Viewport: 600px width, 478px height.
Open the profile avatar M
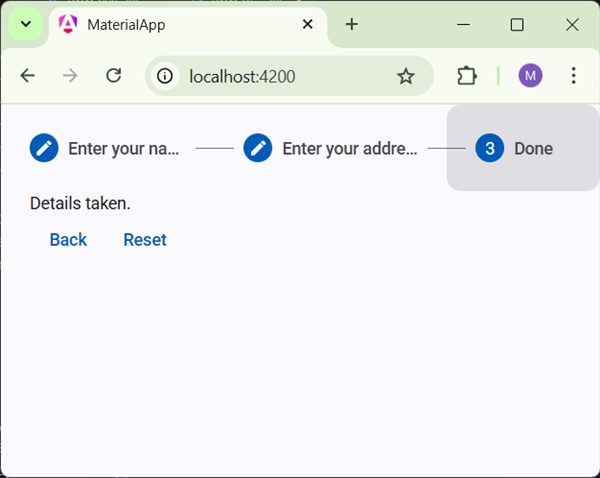point(530,76)
